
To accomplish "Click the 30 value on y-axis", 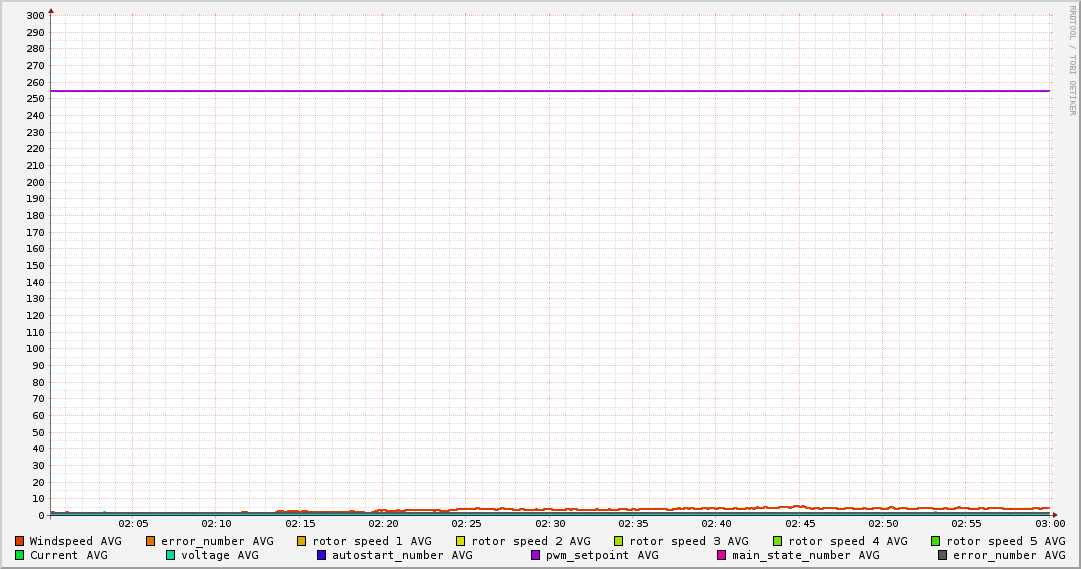I will [39, 466].
